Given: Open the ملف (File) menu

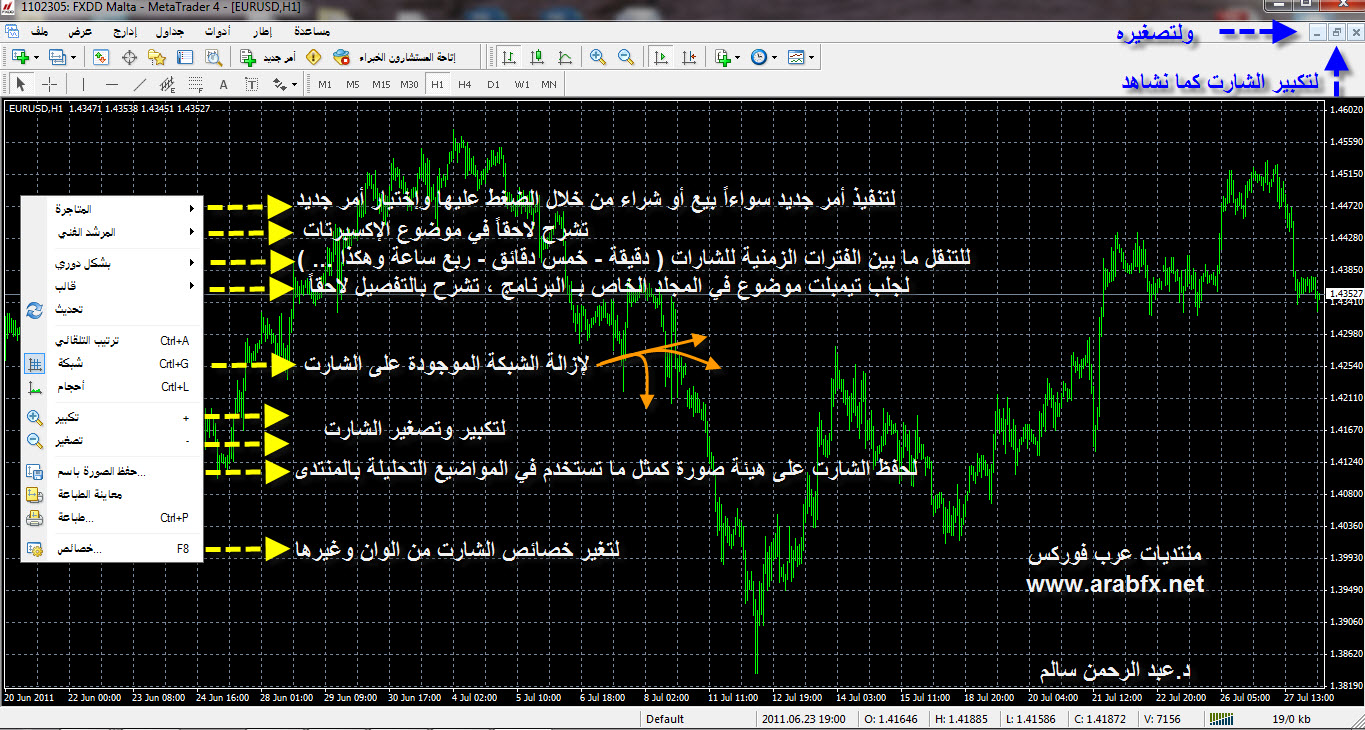Looking at the screenshot, I should click(x=40, y=31).
